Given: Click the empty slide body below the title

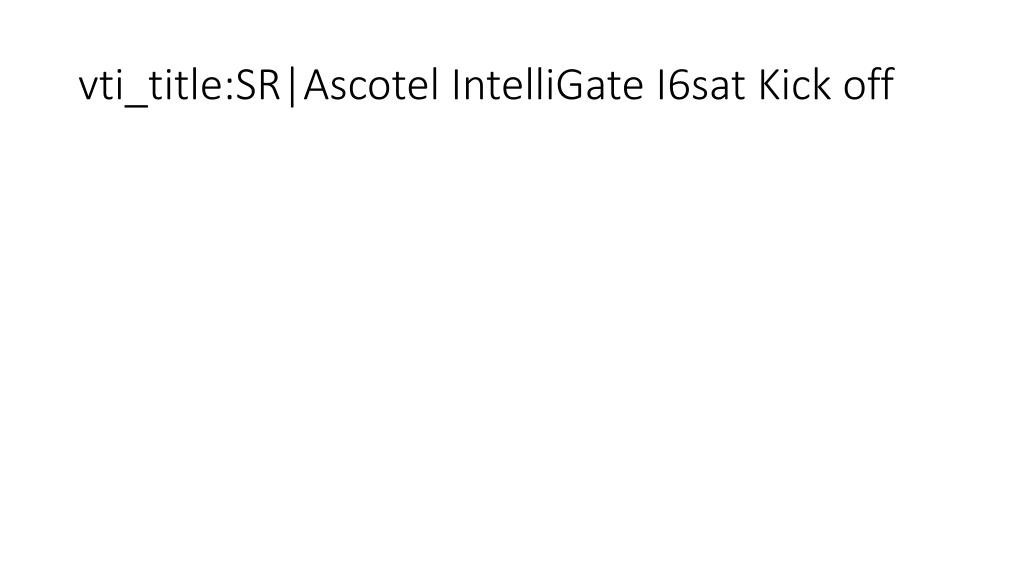Looking at the screenshot, I should [512, 340].
